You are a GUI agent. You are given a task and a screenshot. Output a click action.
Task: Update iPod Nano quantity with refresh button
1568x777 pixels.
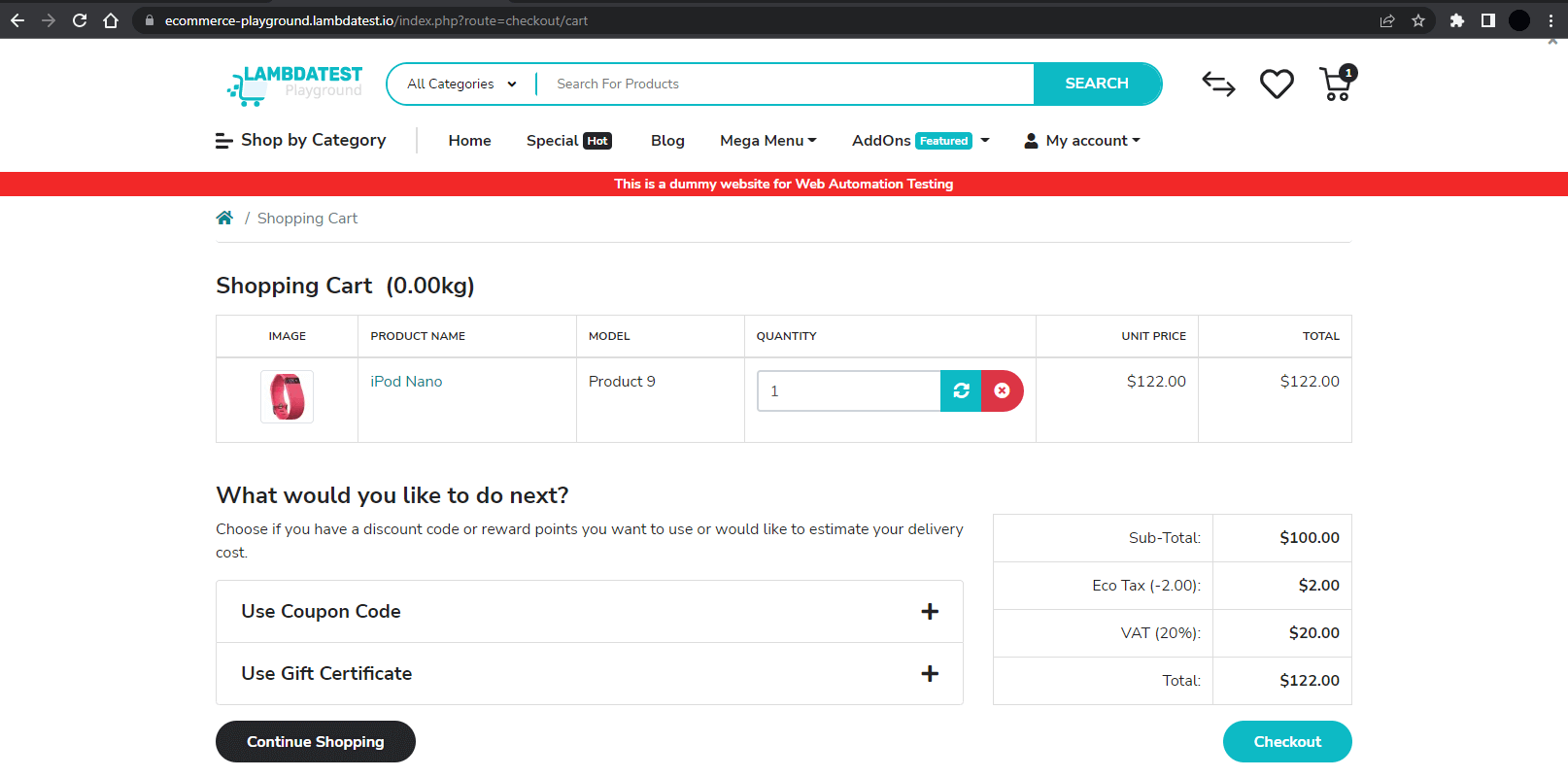[961, 390]
